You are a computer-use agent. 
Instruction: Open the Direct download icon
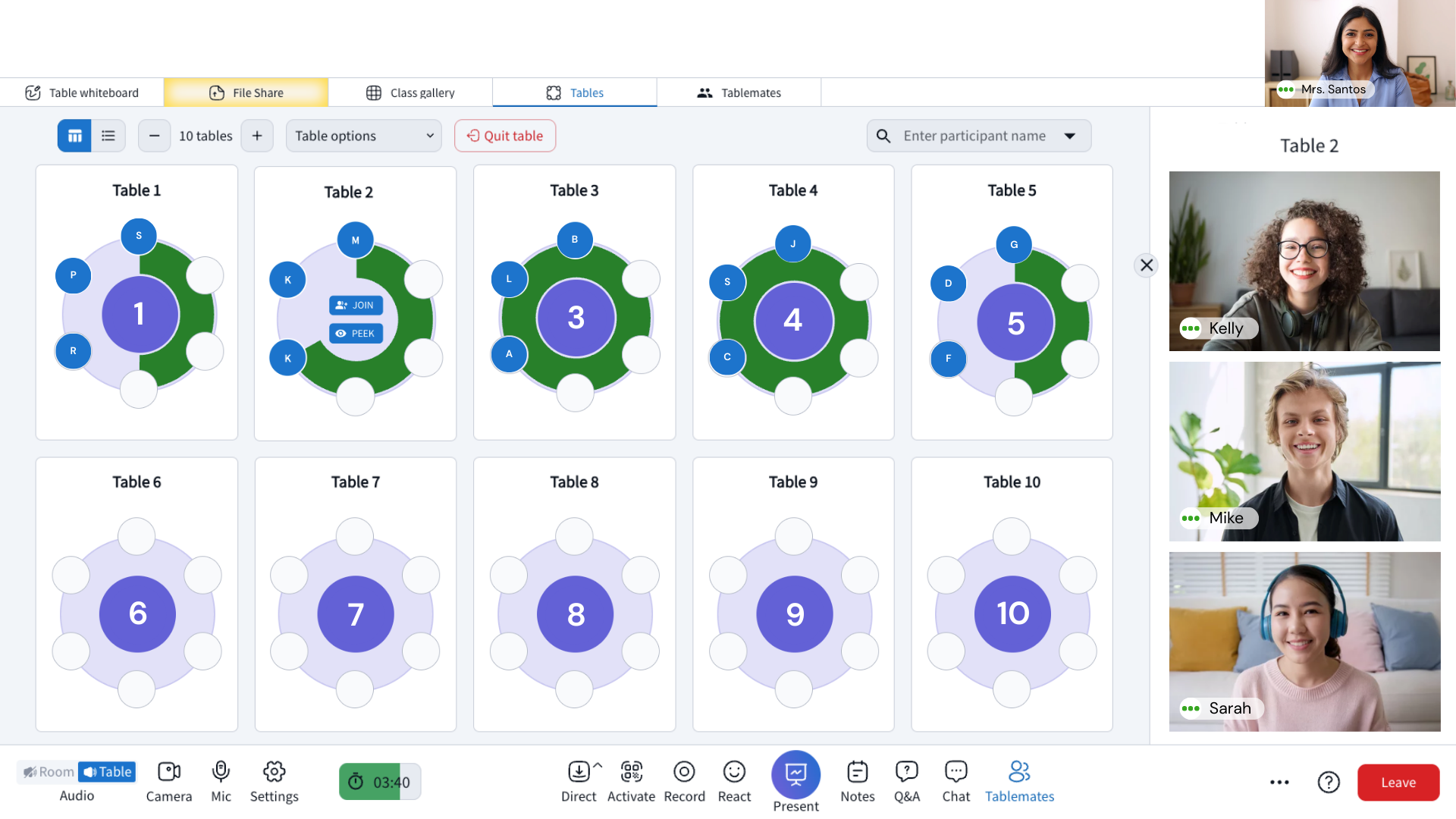(579, 772)
